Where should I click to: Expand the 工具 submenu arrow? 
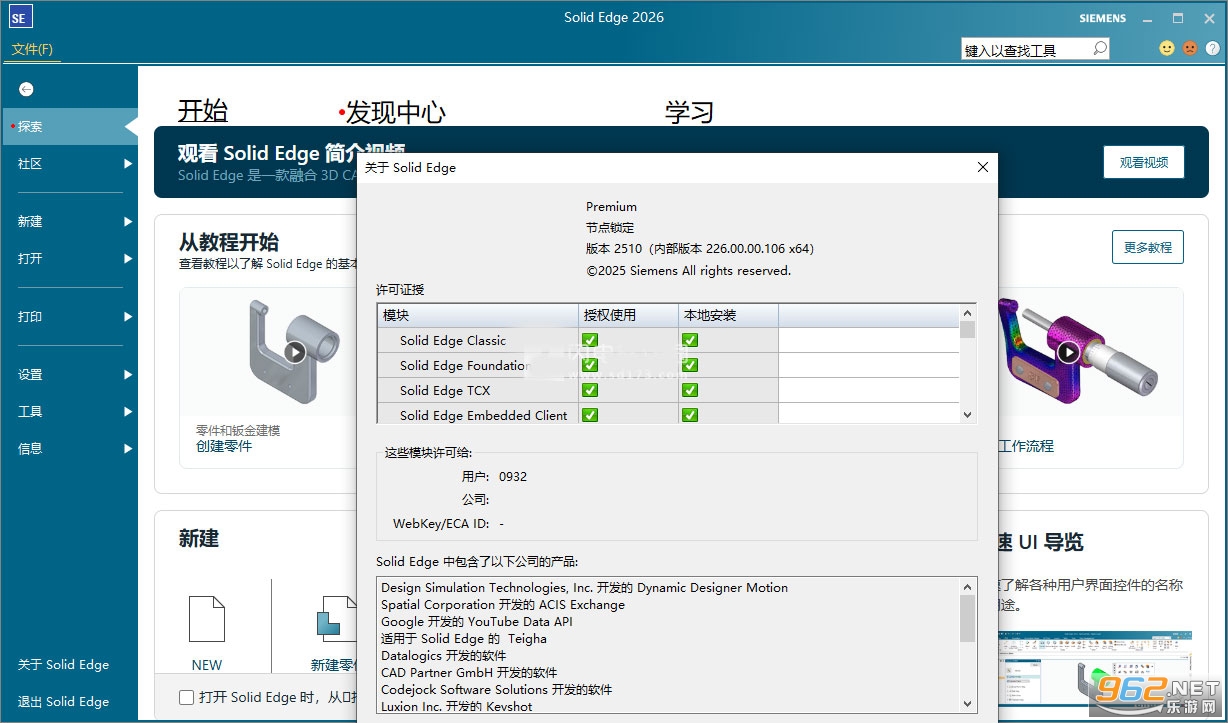[x=128, y=411]
